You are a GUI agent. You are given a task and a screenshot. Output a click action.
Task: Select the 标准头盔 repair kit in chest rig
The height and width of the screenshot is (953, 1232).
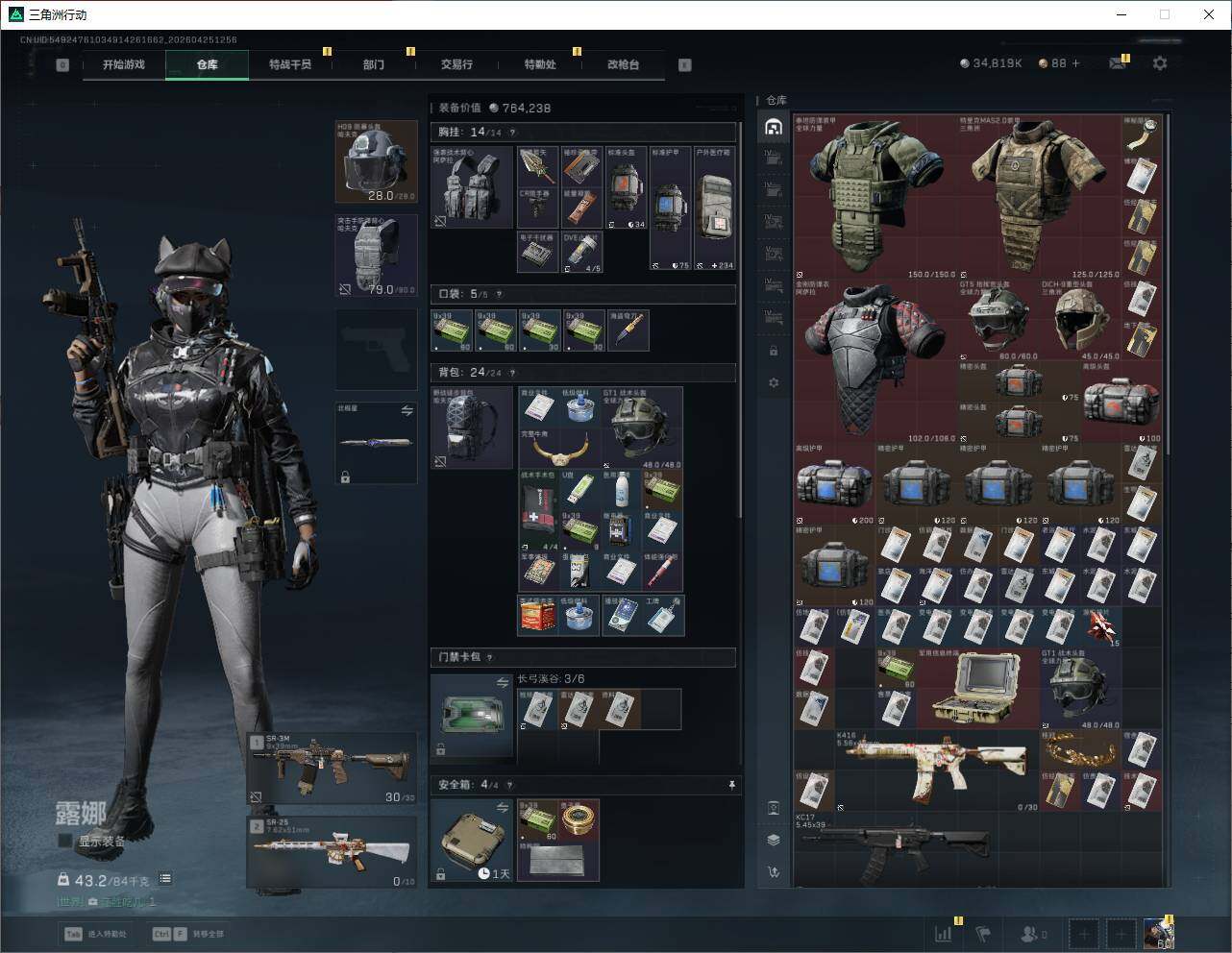click(x=627, y=188)
